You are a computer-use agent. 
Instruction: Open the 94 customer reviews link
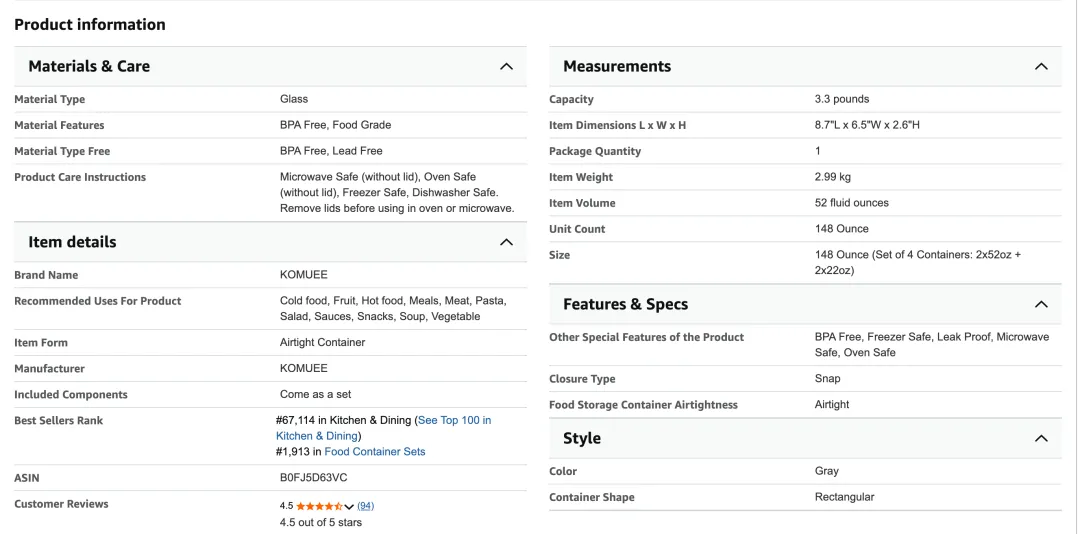pyautogui.click(x=366, y=506)
